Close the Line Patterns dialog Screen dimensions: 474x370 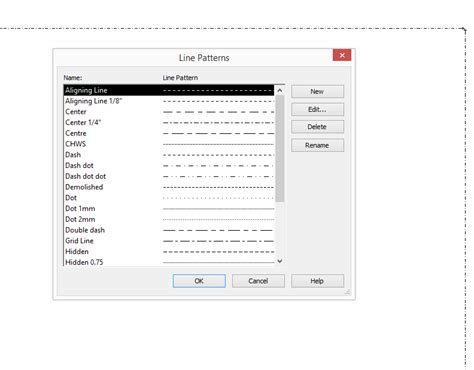point(342,55)
